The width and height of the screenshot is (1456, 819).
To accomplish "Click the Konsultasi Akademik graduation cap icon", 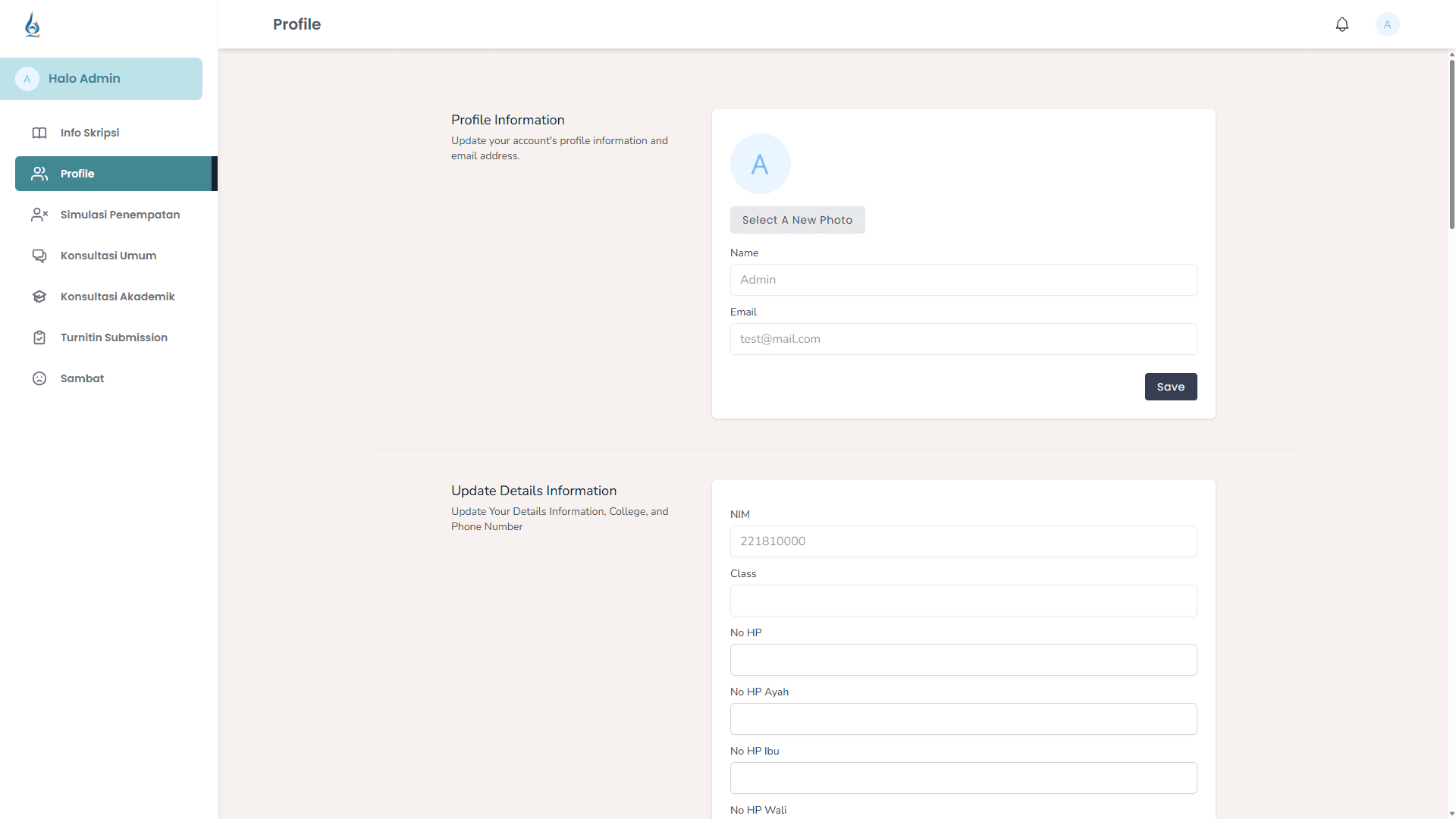I will pos(39,297).
